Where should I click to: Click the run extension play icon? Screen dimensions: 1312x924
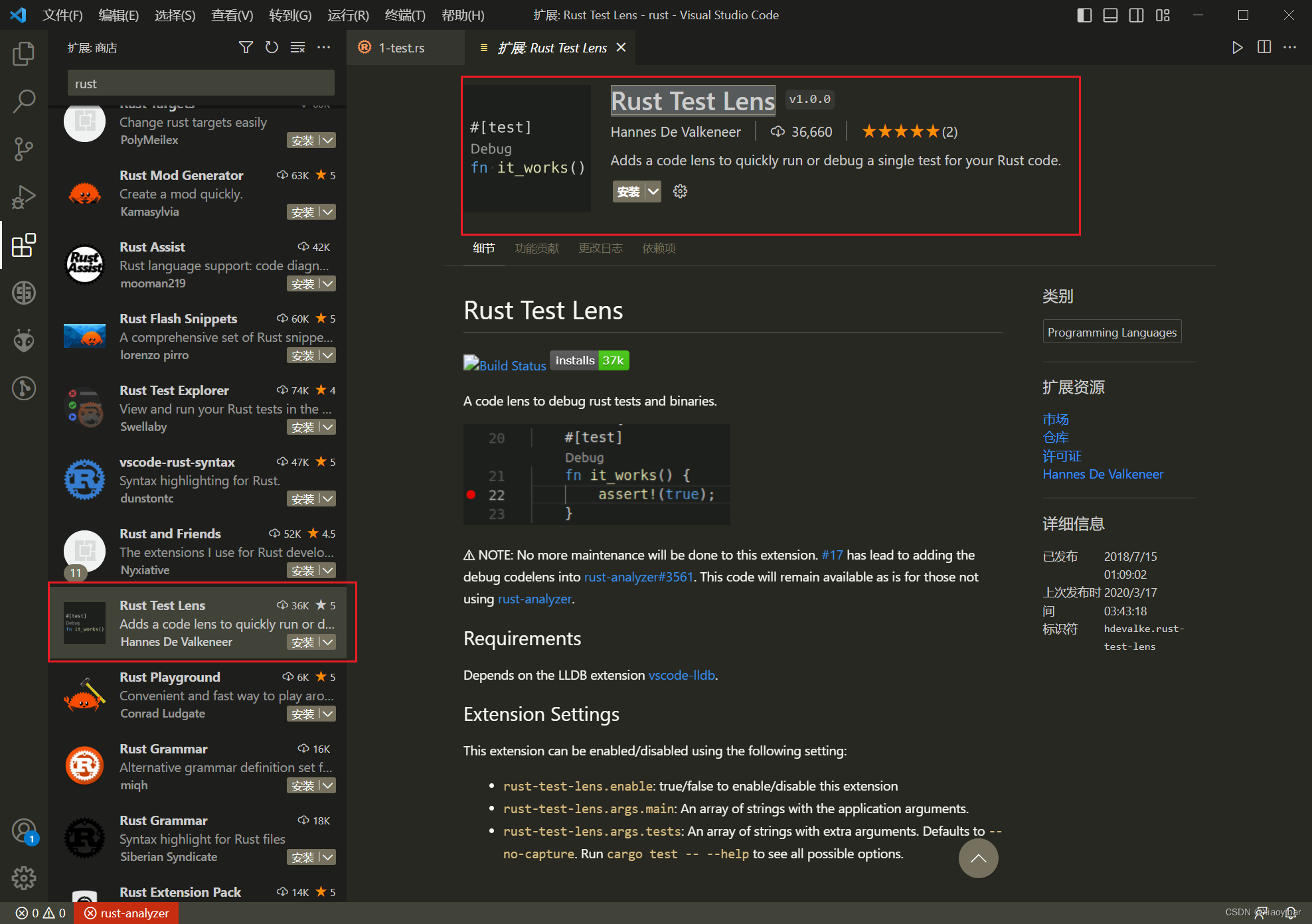point(1237,47)
